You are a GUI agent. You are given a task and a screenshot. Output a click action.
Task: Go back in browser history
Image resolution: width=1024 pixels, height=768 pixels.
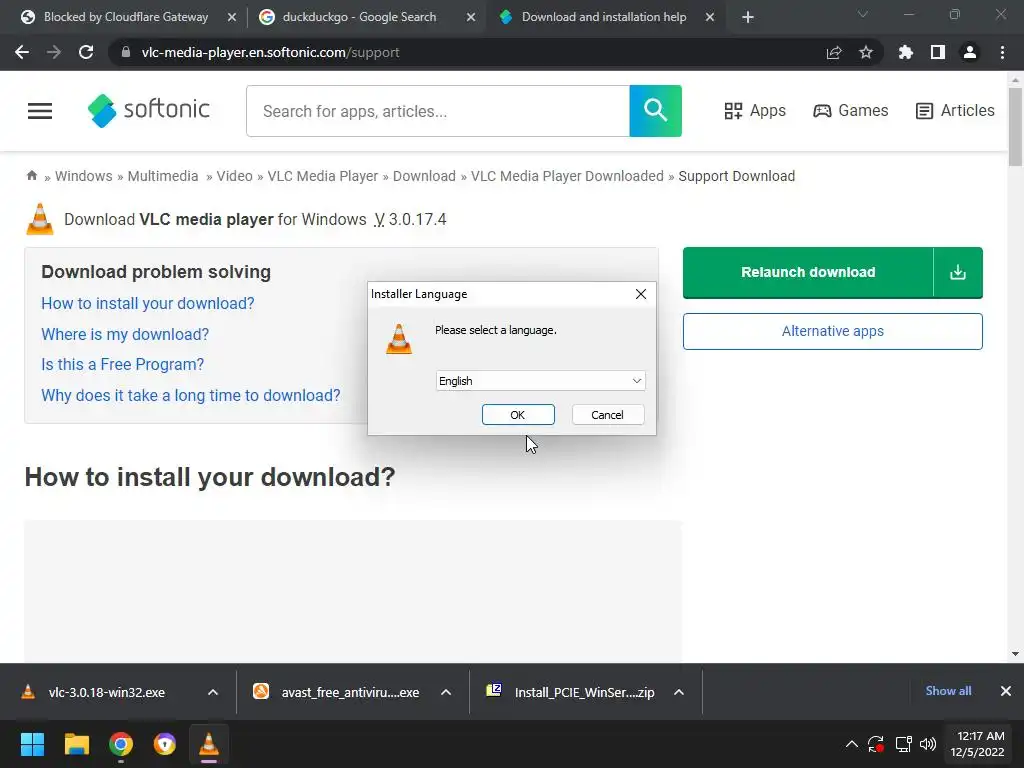pyautogui.click(x=22, y=52)
